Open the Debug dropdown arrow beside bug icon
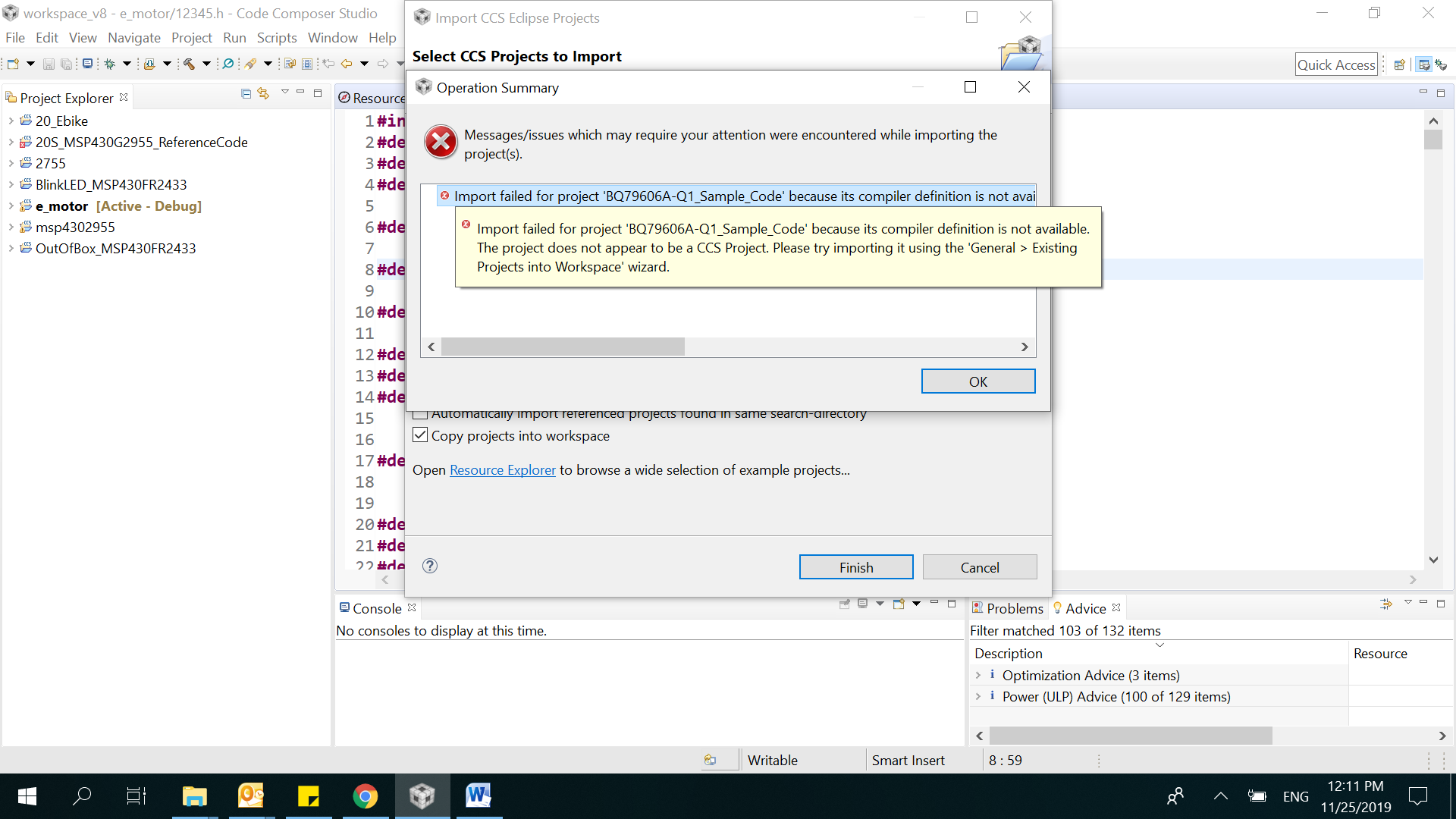The width and height of the screenshot is (1456, 819). [127, 64]
